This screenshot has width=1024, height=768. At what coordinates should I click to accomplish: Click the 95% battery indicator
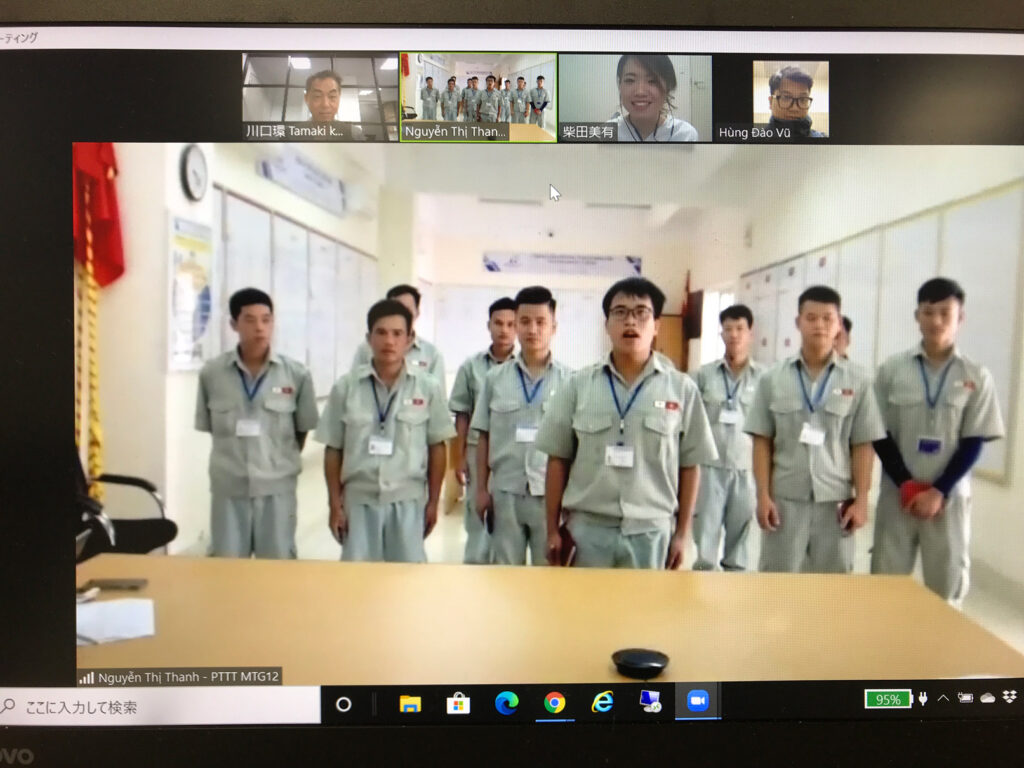(x=888, y=699)
